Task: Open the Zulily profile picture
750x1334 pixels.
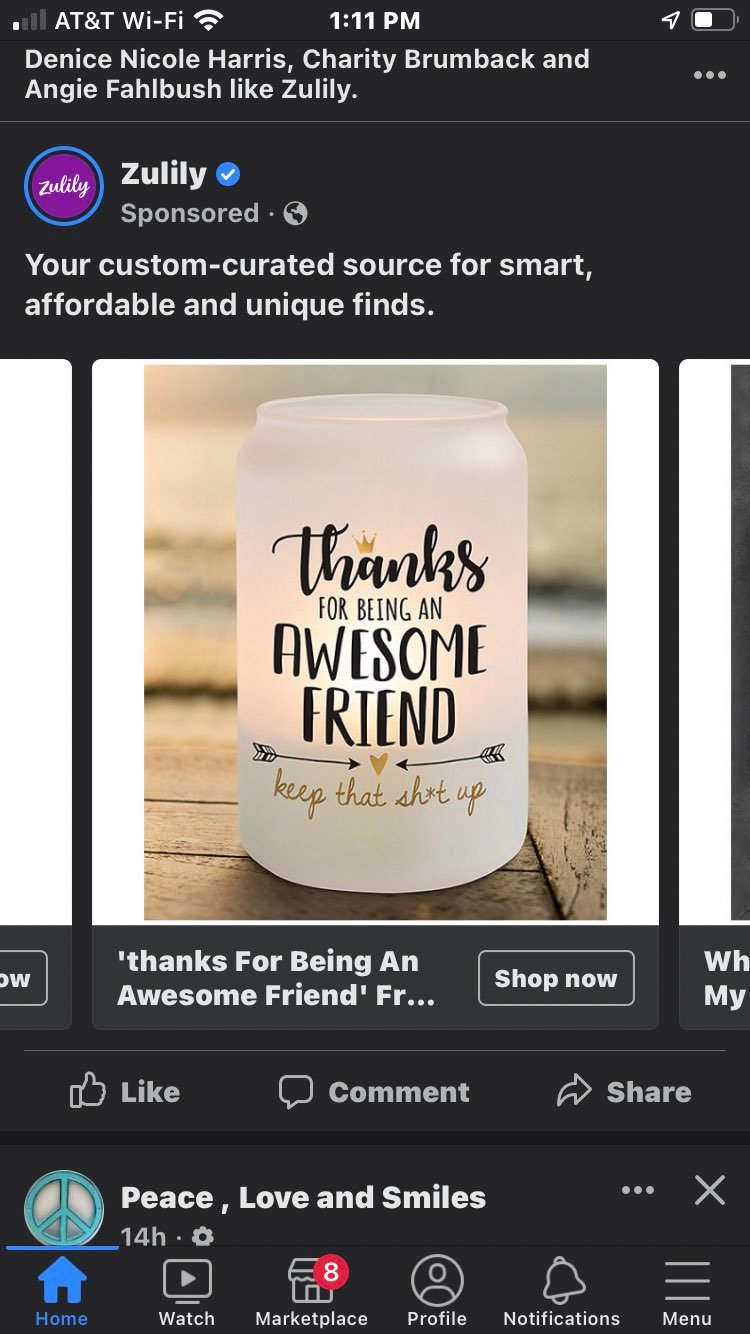Action: tap(64, 186)
